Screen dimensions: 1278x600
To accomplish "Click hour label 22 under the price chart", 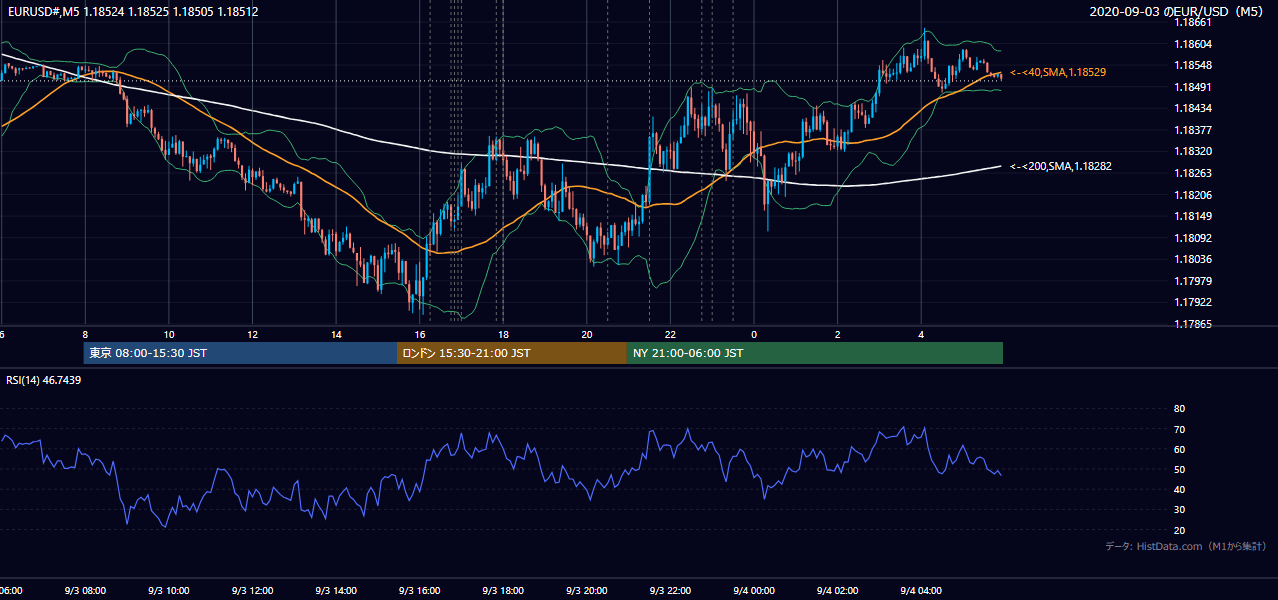I will tap(670, 334).
